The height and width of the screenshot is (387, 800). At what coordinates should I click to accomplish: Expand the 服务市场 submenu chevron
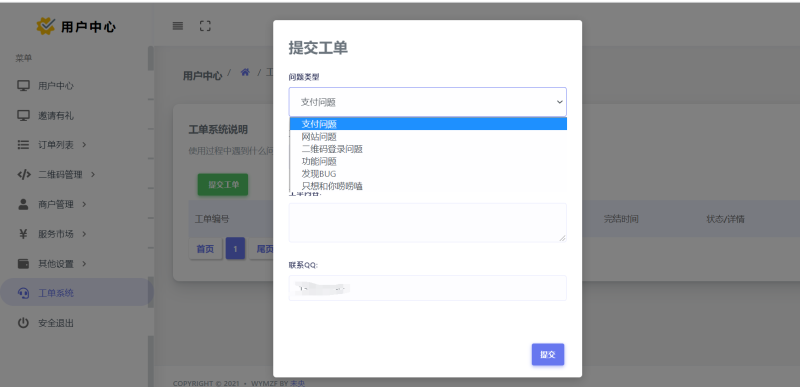84,234
